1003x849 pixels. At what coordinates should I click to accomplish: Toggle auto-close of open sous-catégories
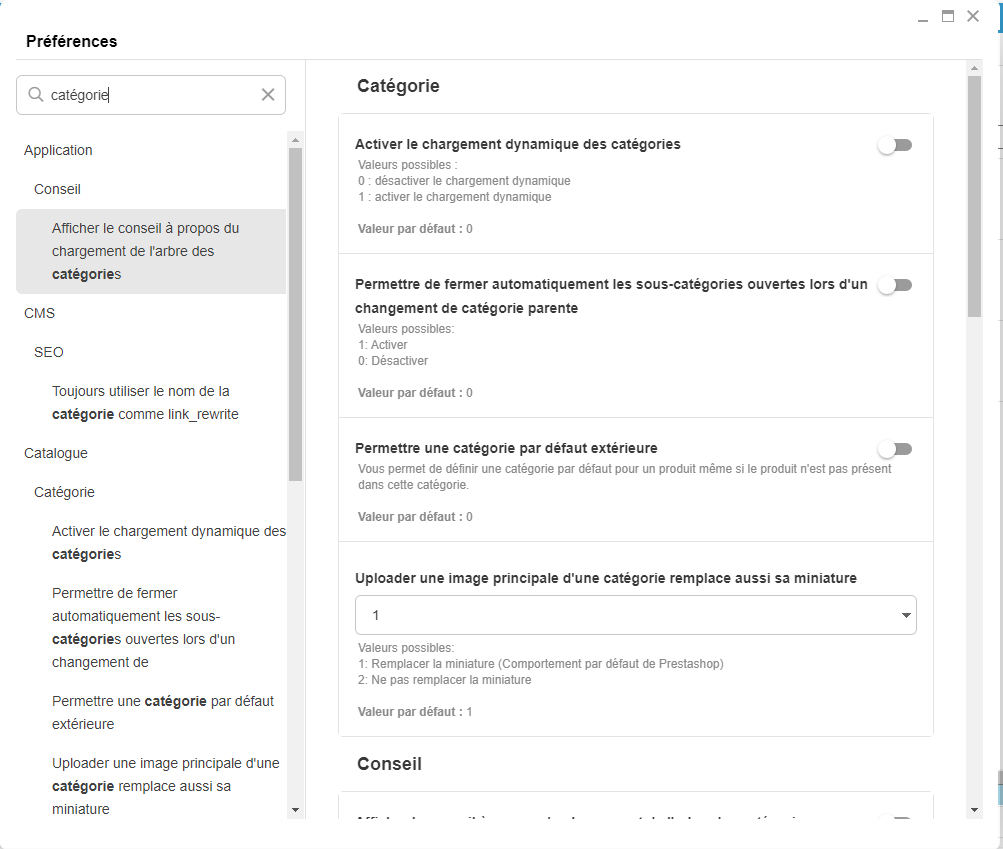(894, 285)
